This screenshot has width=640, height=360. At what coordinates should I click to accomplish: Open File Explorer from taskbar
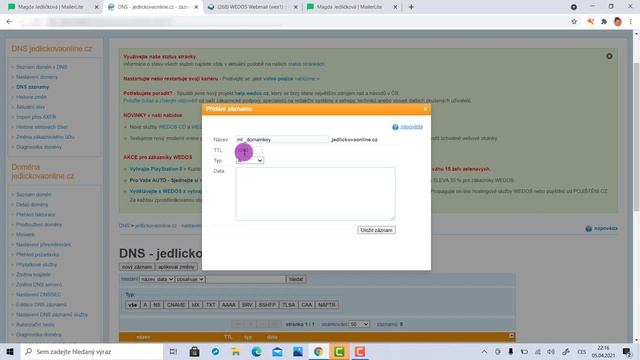pyautogui.click(x=236, y=351)
